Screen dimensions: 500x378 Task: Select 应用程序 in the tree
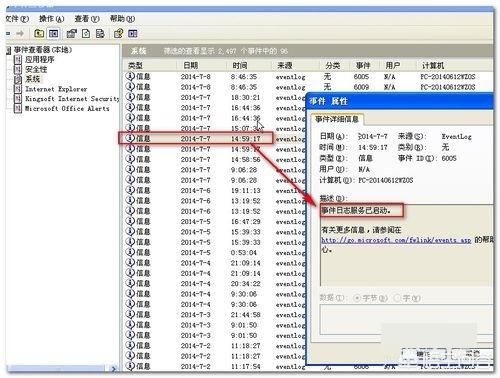coord(40,60)
